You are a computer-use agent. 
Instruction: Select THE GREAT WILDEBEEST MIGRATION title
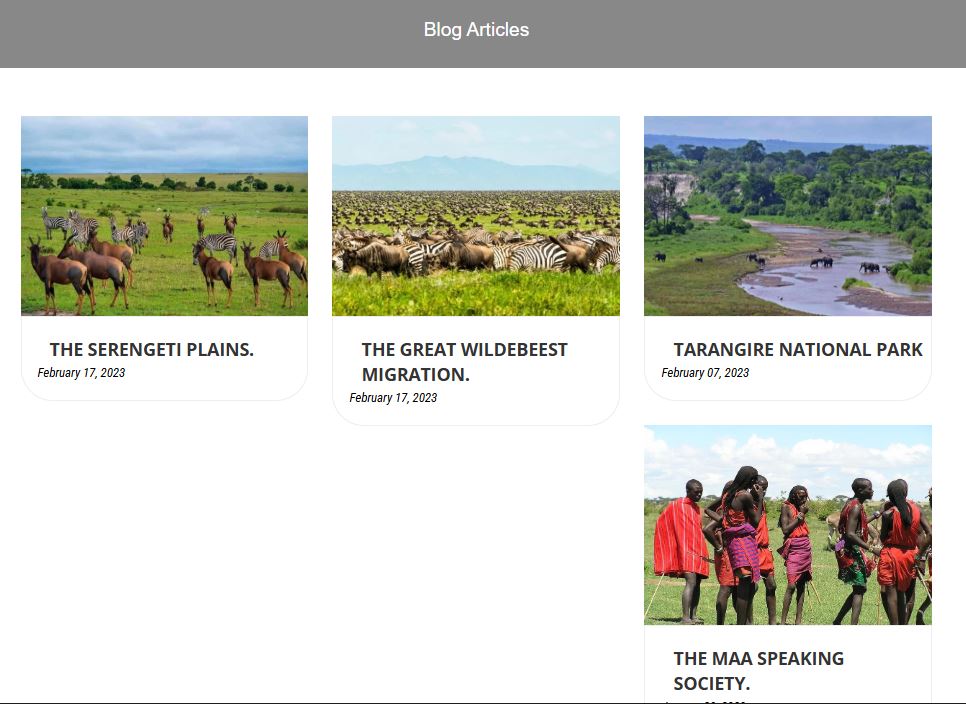[464, 361]
